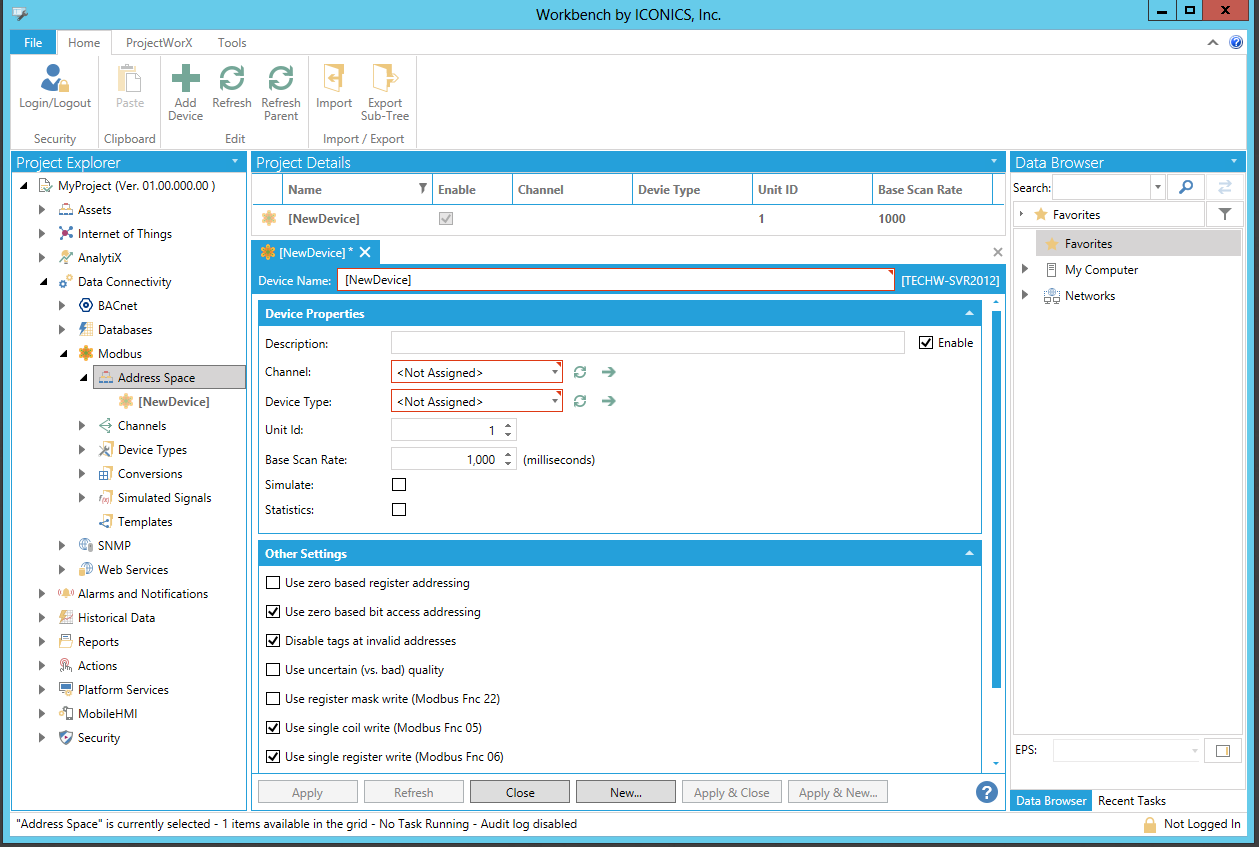Click the Import ribbon icon
The image size is (1259, 847).
click(334, 80)
